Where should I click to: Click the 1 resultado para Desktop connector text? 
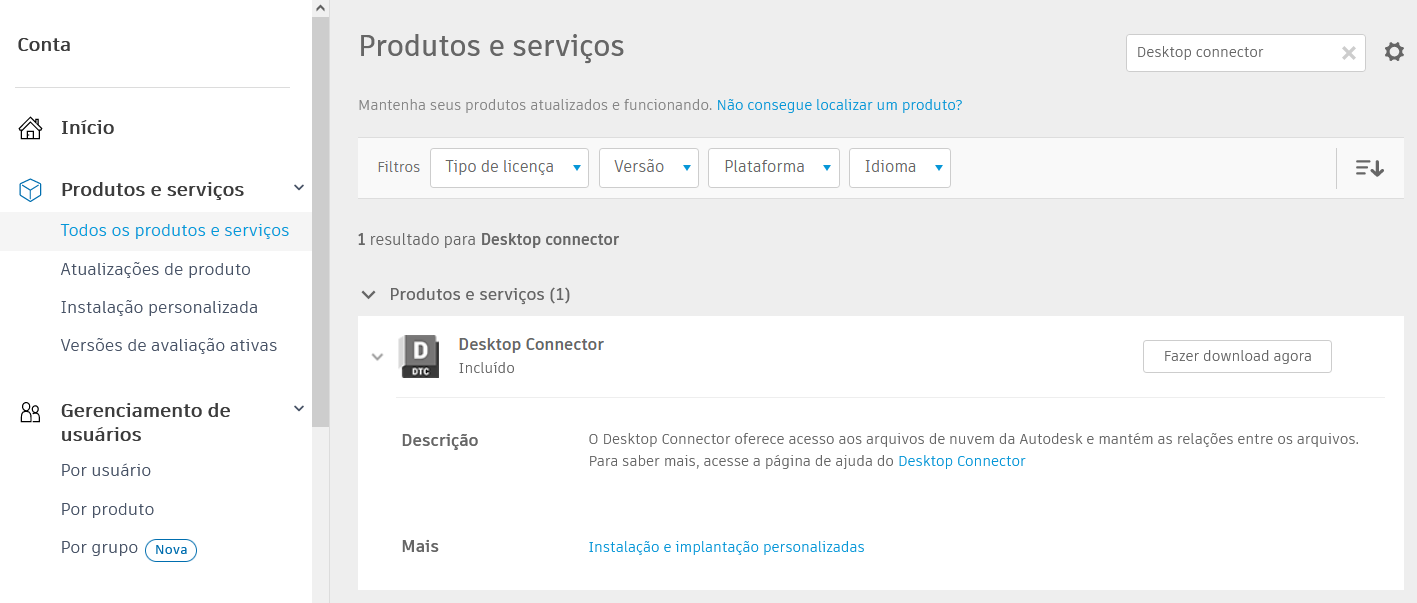point(488,240)
